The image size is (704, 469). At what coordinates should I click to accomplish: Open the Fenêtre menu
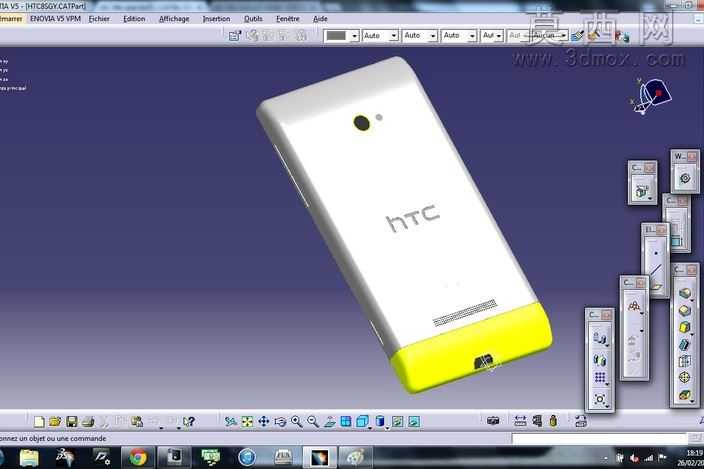(x=287, y=19)
